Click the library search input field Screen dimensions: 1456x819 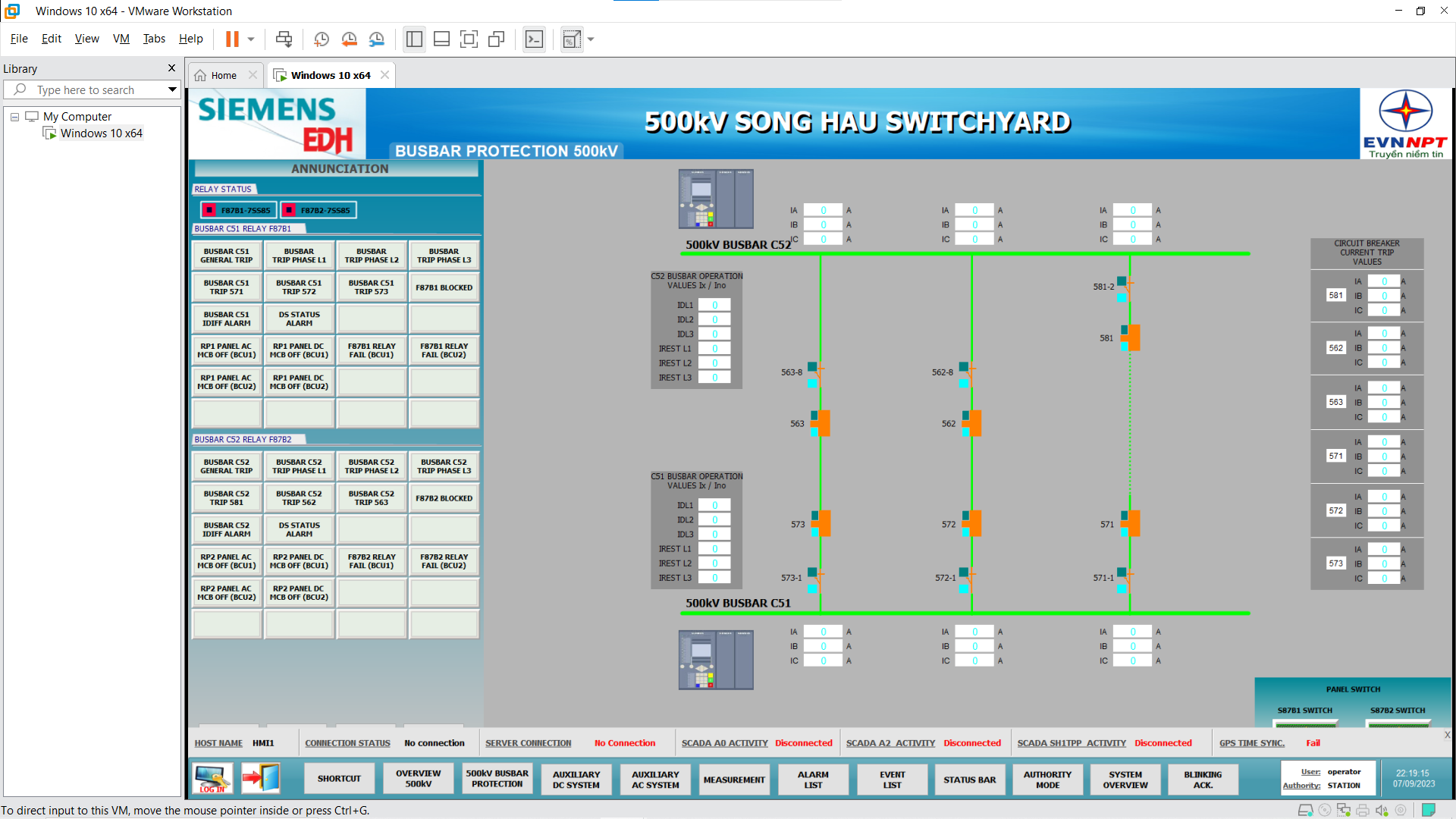pyautogui.click(x=95, y=89)
